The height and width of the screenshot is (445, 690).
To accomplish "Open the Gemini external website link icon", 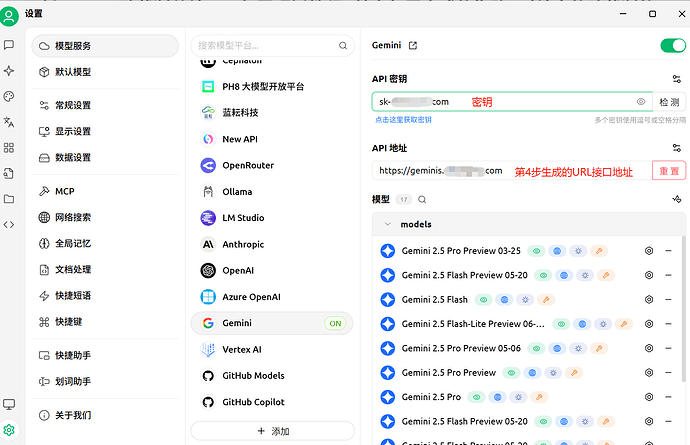I will pyautogui.click(x=413, y=45).
